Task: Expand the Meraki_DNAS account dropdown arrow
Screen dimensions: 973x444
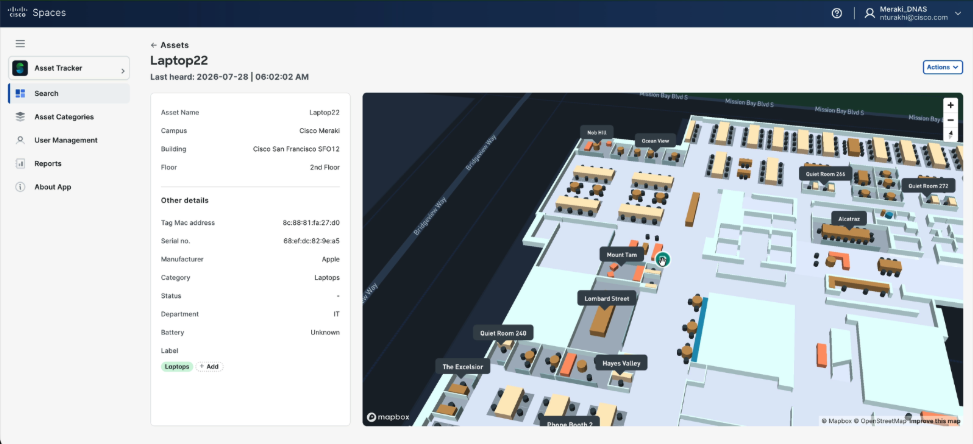Action: (x=958, y=13)
